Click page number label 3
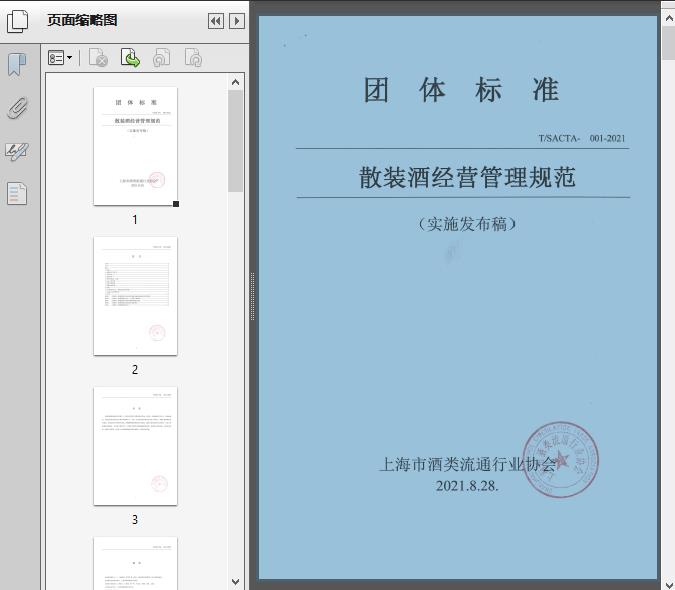The width and height of the screenshot is (675, 590). 135,520
